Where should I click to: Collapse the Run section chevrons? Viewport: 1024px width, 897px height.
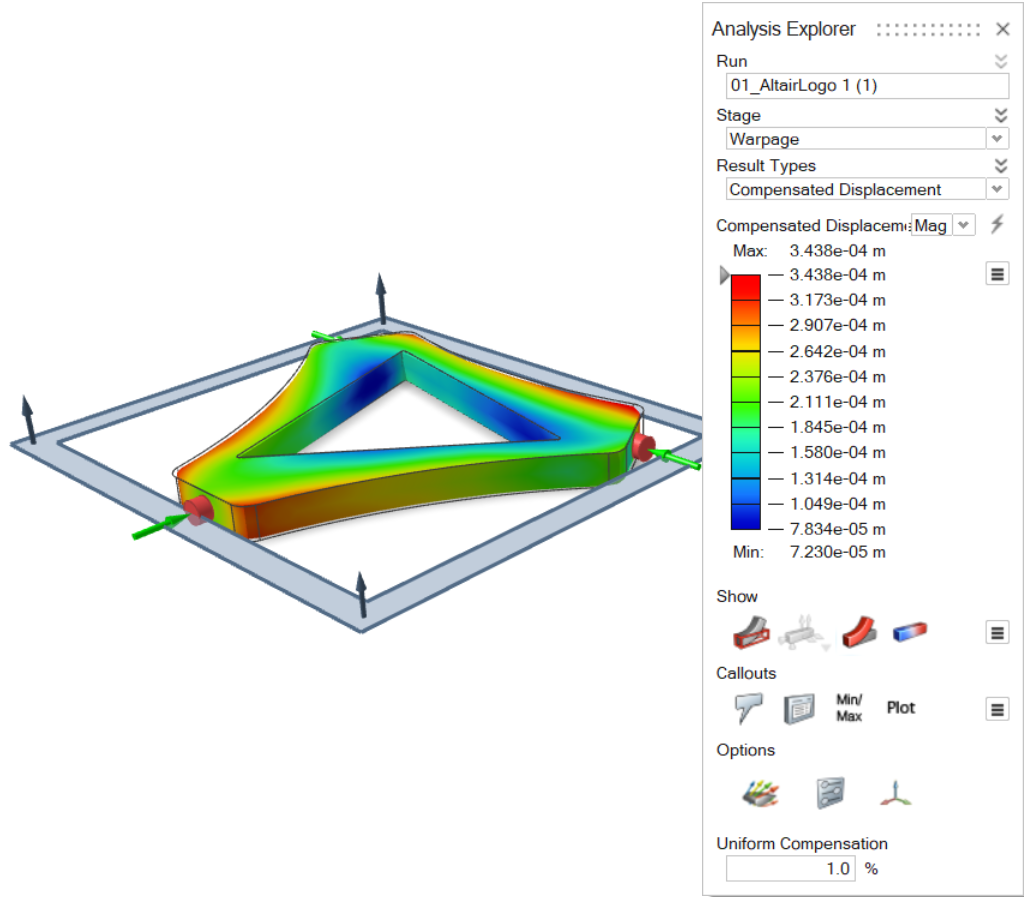click(x=1000, y=61)
